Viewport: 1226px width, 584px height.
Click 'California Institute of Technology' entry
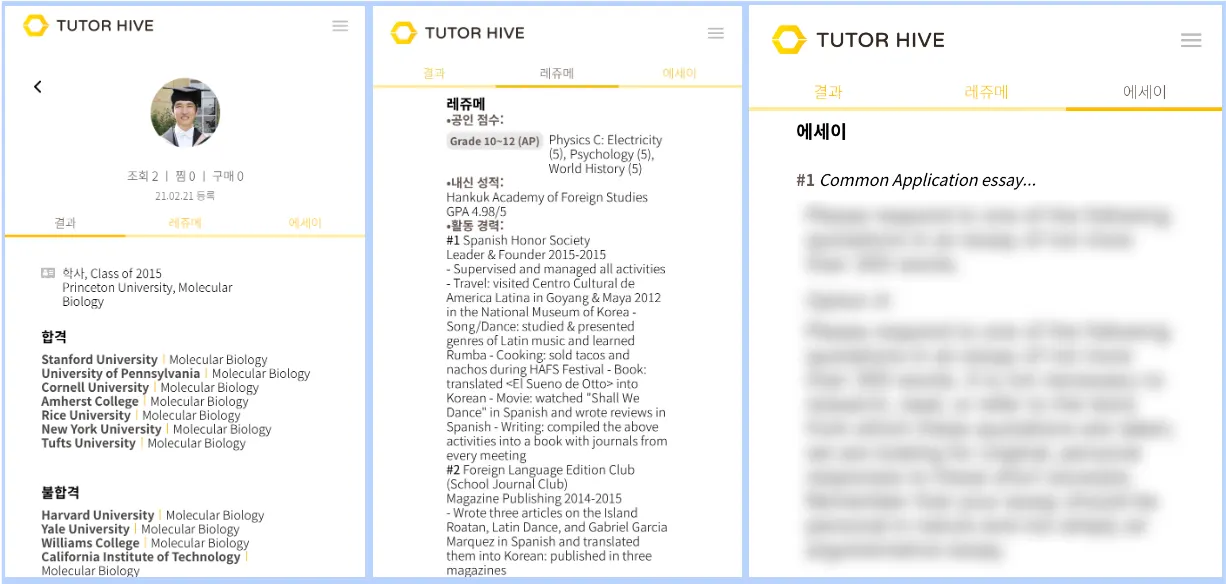(141, 557)
